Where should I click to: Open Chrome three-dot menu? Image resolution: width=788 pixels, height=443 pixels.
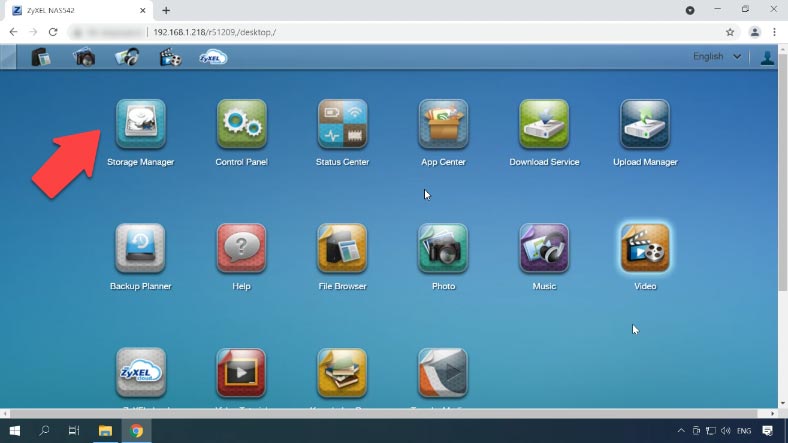pyautogui.click(x=774, y=32)
